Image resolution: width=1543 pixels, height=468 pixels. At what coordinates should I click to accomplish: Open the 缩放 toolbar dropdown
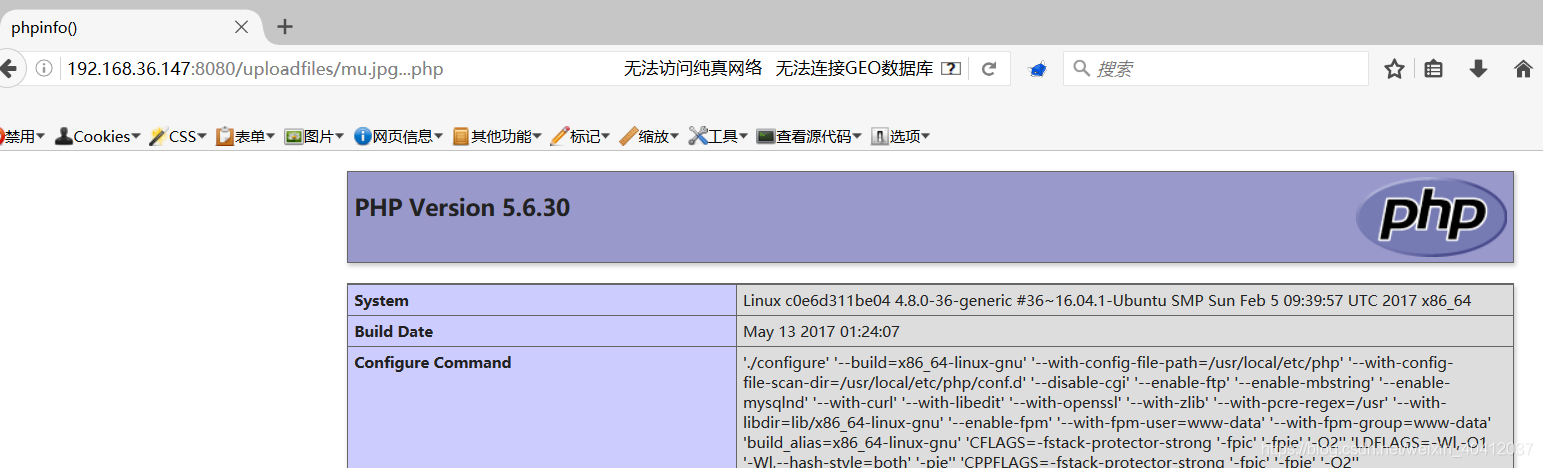click(650, 137)
